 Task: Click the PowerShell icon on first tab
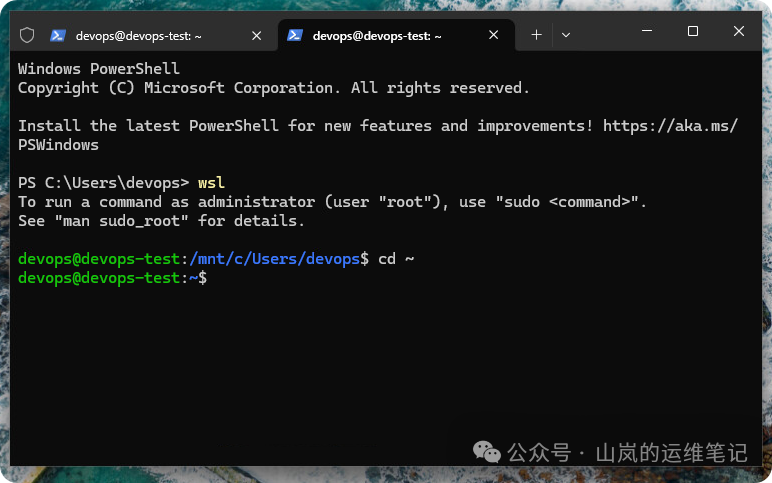[x=58, y=35]
